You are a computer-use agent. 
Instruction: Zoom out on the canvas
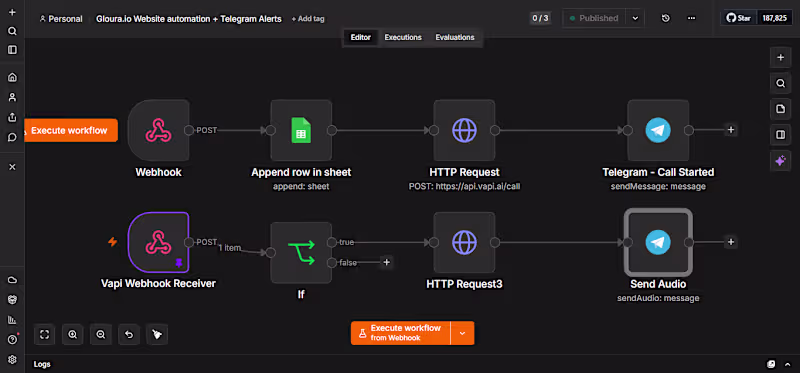click(x=101, y=335)
